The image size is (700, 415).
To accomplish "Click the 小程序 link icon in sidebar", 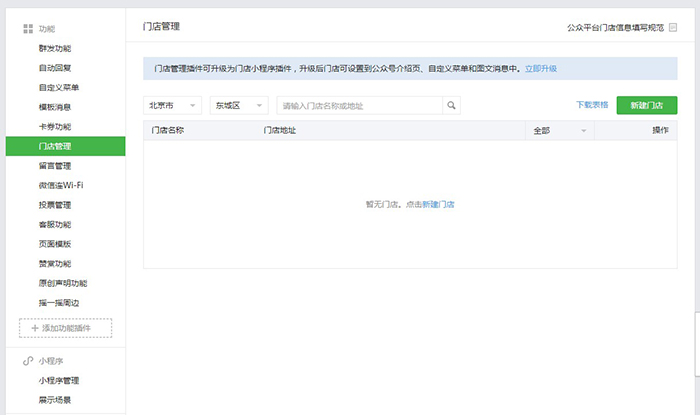I will [x=28, y=360].
